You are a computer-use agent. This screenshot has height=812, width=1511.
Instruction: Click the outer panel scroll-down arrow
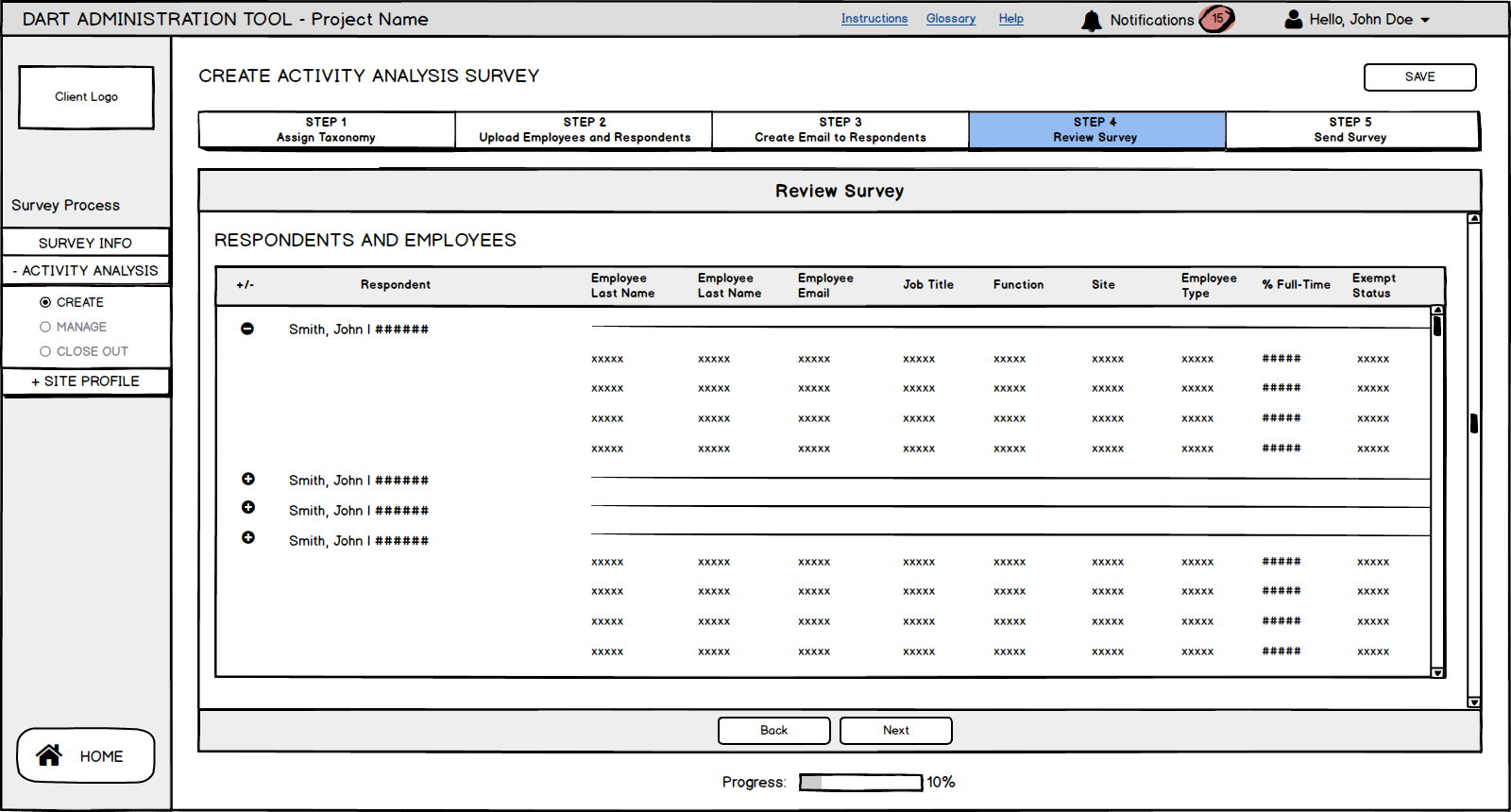click(1474, 702)
